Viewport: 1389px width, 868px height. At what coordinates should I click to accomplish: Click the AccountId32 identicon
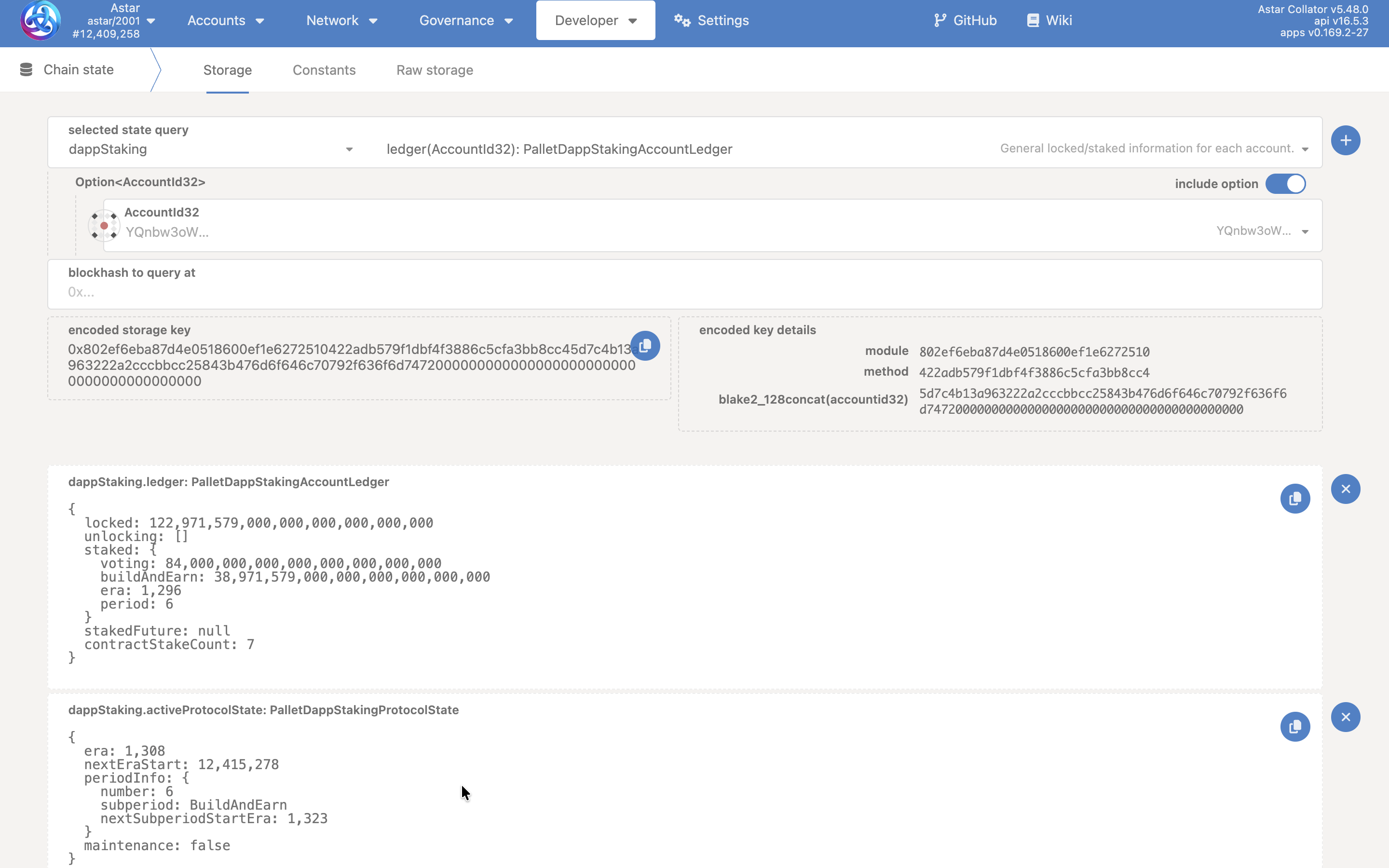point(104,226)
